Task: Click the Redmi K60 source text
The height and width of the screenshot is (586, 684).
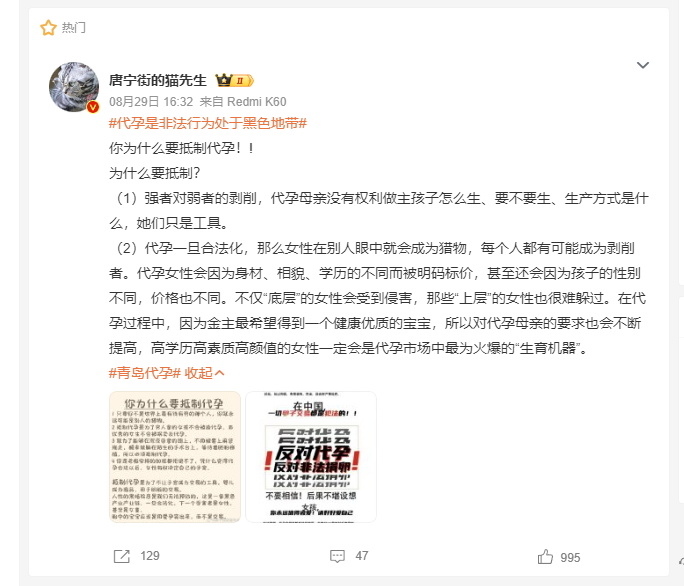Action: (256, 102)
